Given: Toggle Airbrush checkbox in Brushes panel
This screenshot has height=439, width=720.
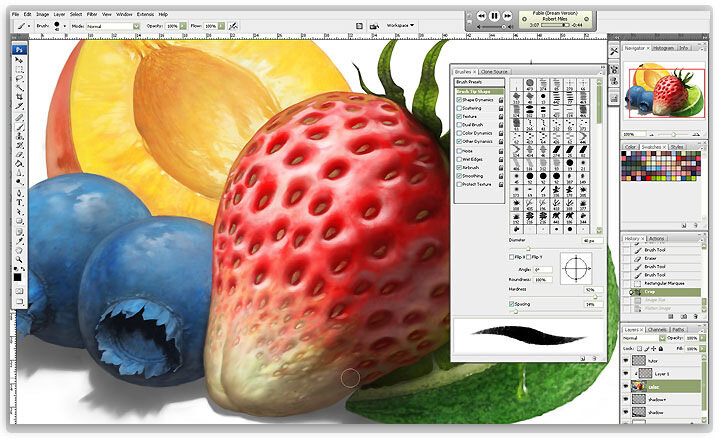Looking at the screenshot, I should point(459,168).
